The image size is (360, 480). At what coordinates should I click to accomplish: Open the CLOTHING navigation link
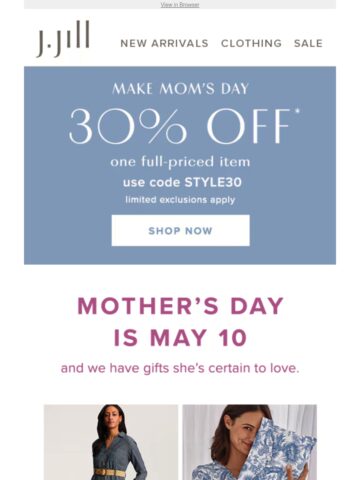(x=251, y=43)
